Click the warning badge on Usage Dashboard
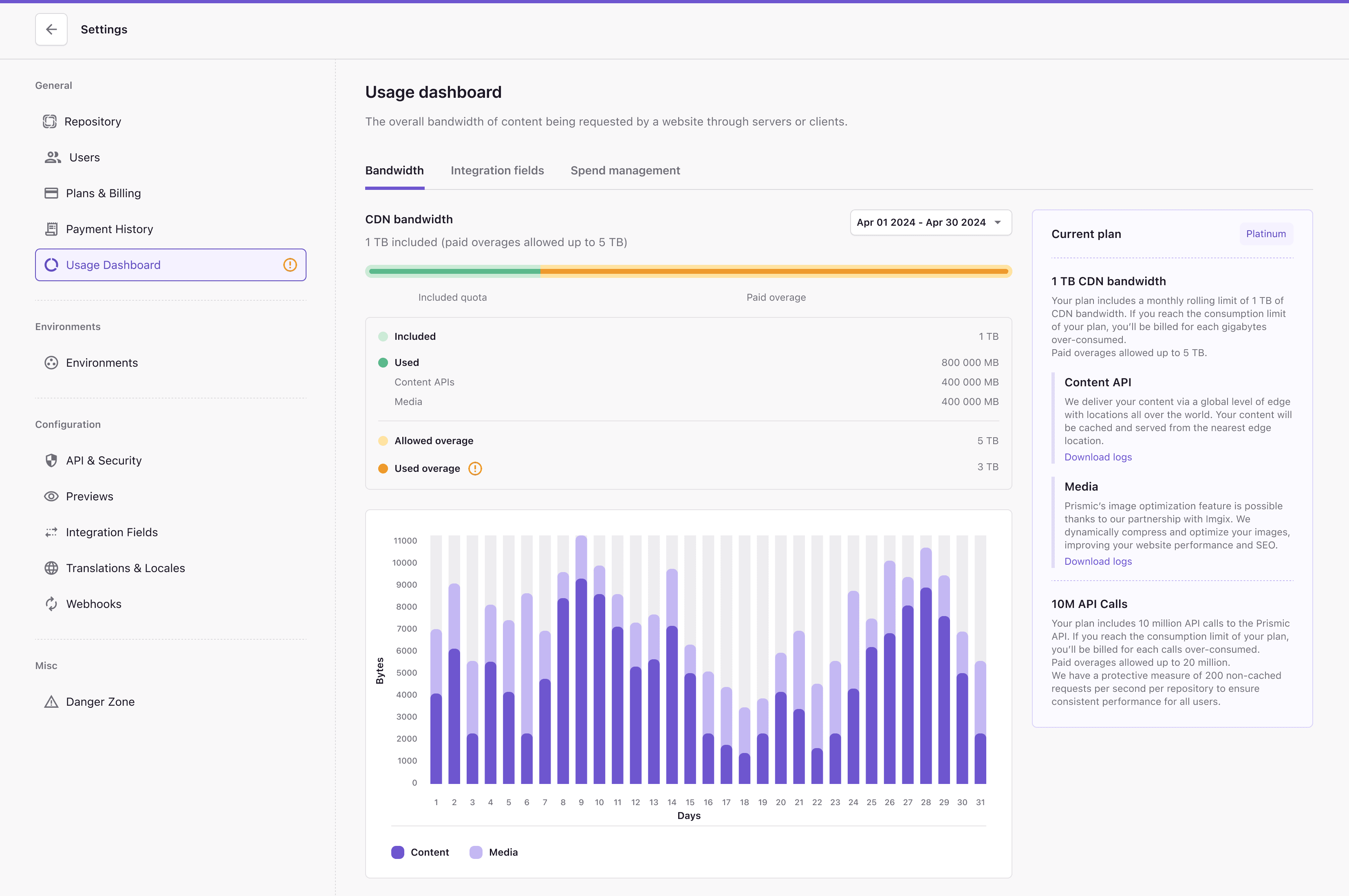This screenshot has width=1349, height=896. pos(290,264)
